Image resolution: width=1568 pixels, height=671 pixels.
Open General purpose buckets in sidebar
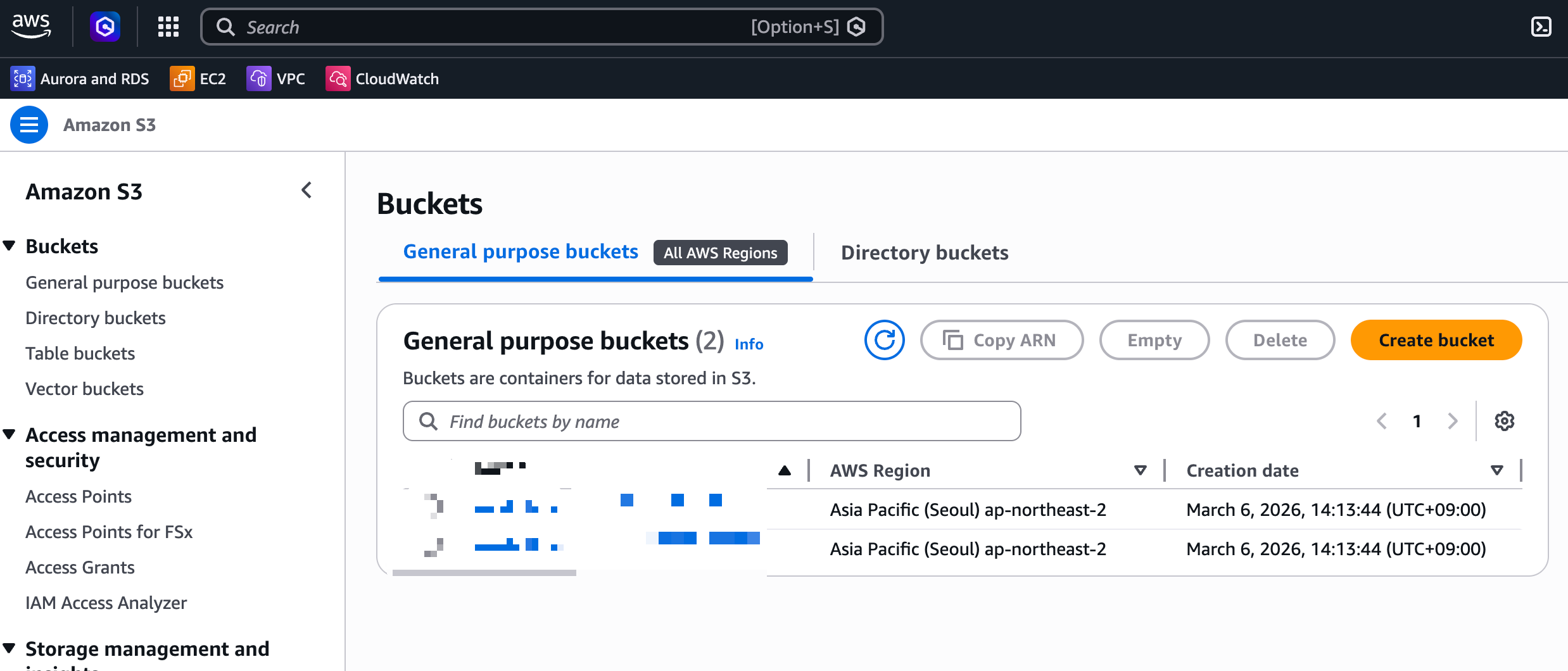click(x=125, y=282)
